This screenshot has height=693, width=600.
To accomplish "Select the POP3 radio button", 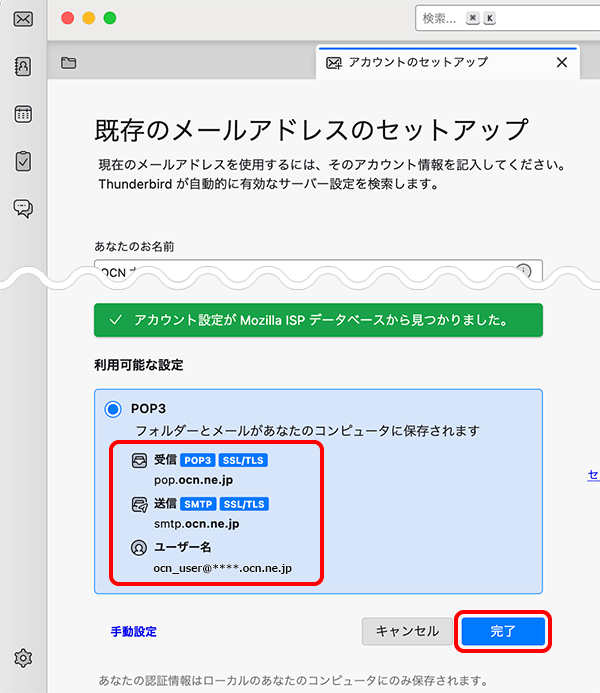I will (x=113, y=409).
